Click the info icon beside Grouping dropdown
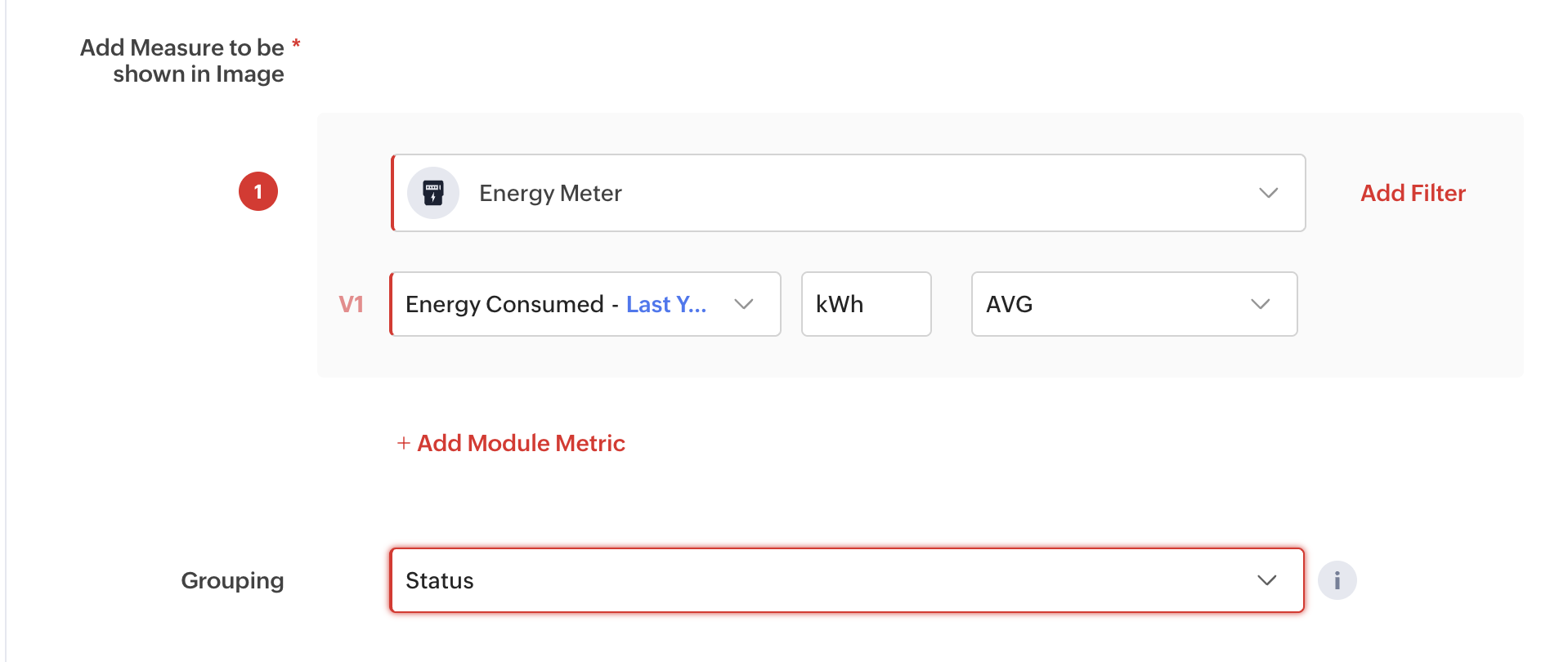Screen dimensions: 1568x662 1337,580
